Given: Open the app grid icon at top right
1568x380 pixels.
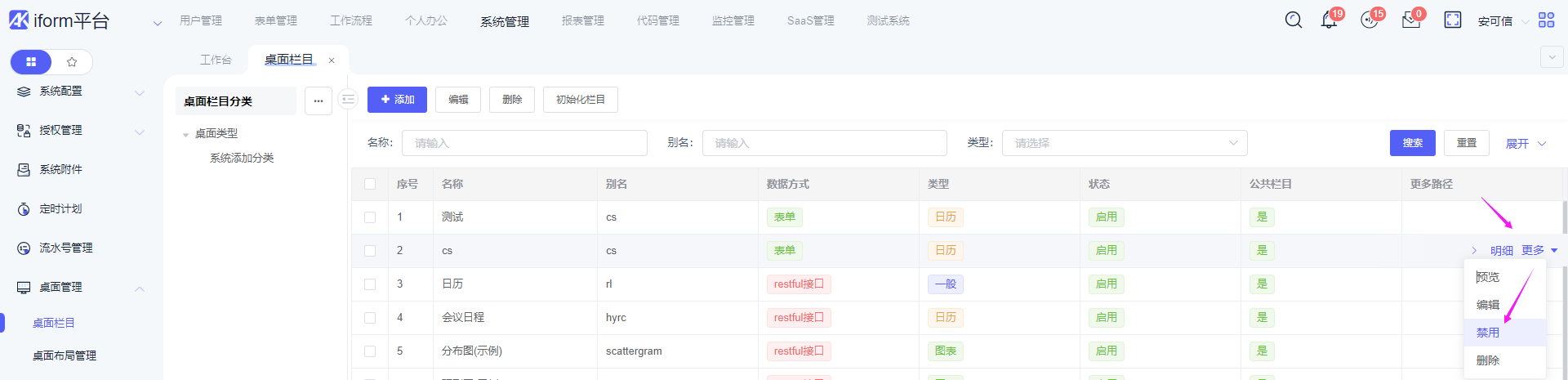Looking at the screenshot, I should pyautogui.click(x=1546, y=20).
